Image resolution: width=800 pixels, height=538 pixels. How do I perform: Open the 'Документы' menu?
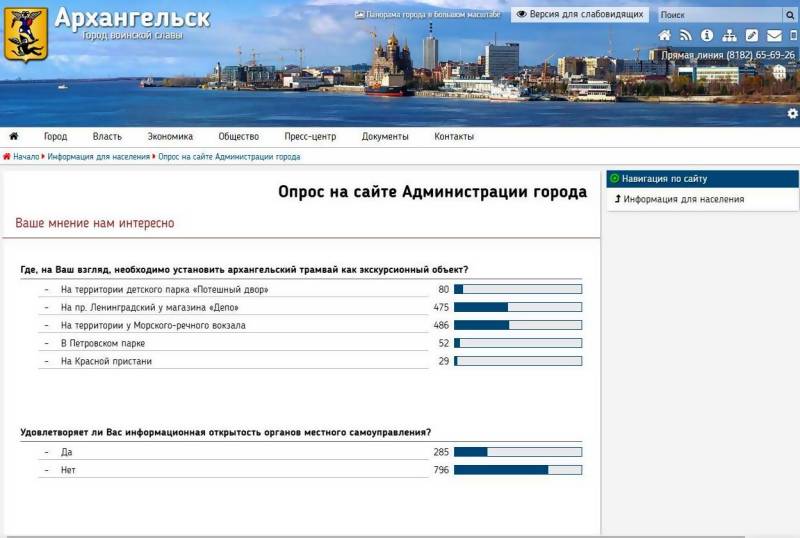pos(385,137)
